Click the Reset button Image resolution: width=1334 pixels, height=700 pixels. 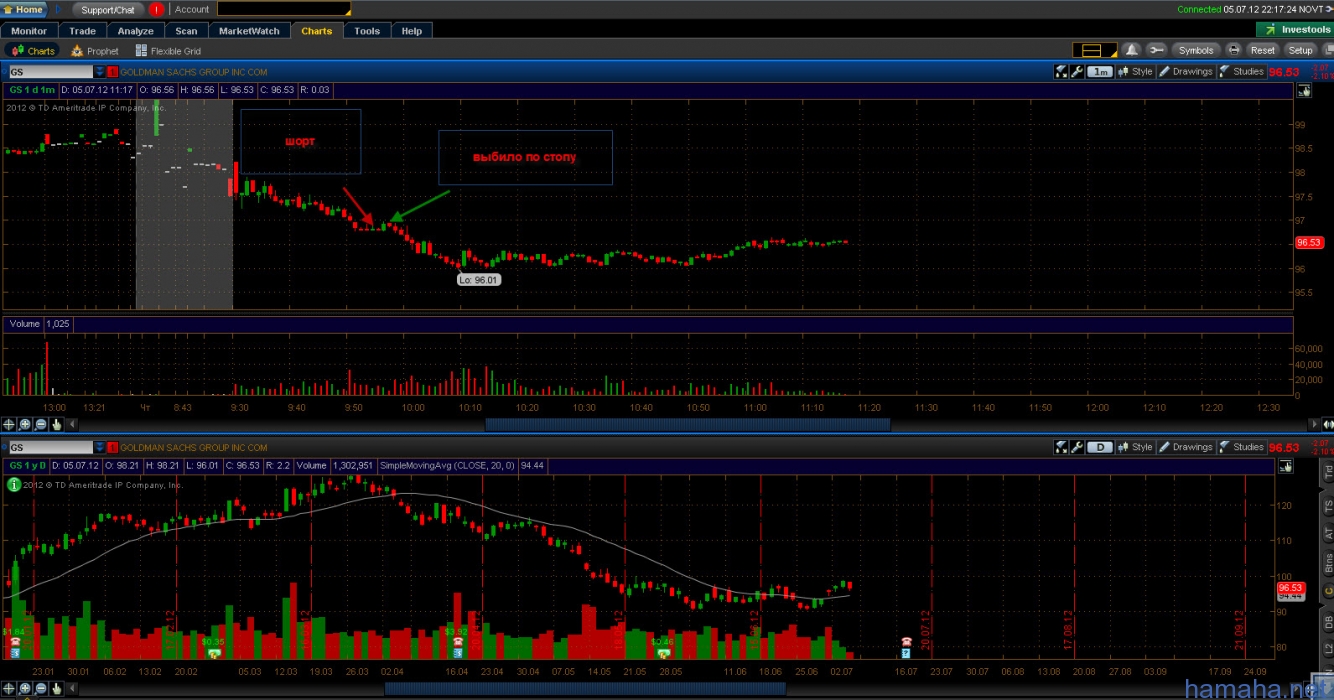click(x=1263, y=50)
